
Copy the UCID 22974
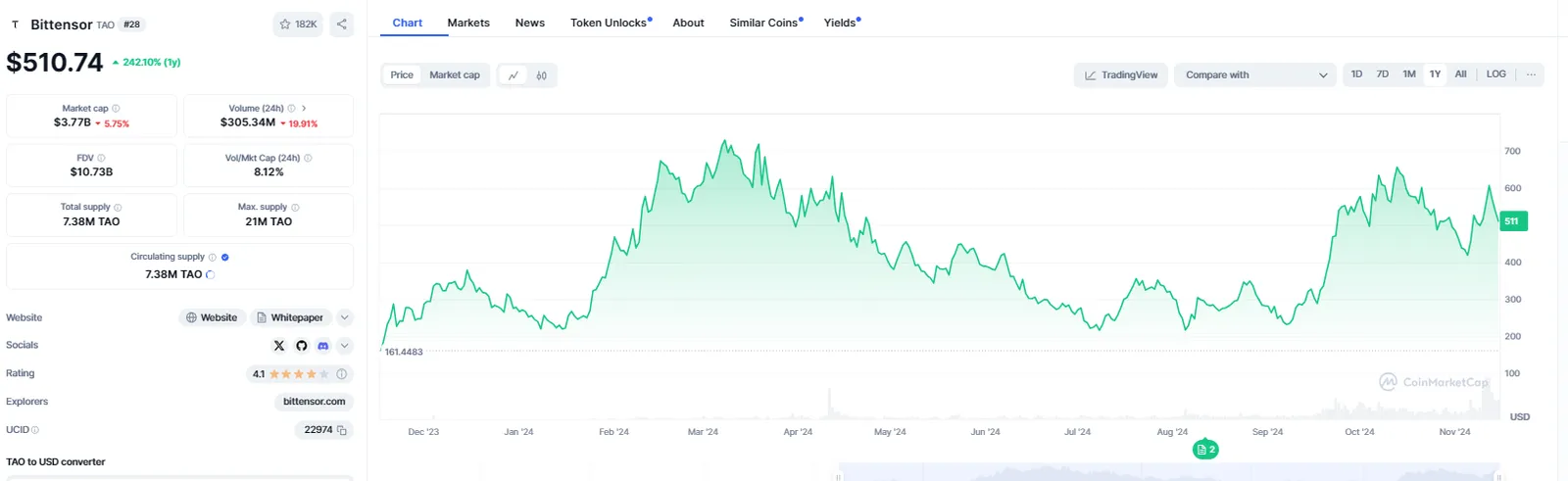tap(342, 430)
